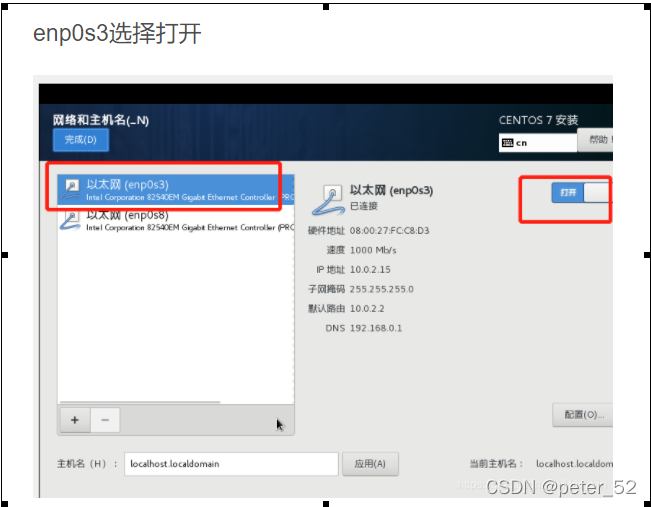The width and height of the screenshot is (651, 507).
Task: Remove selected device with minus button
Action: tap(105, 420)
